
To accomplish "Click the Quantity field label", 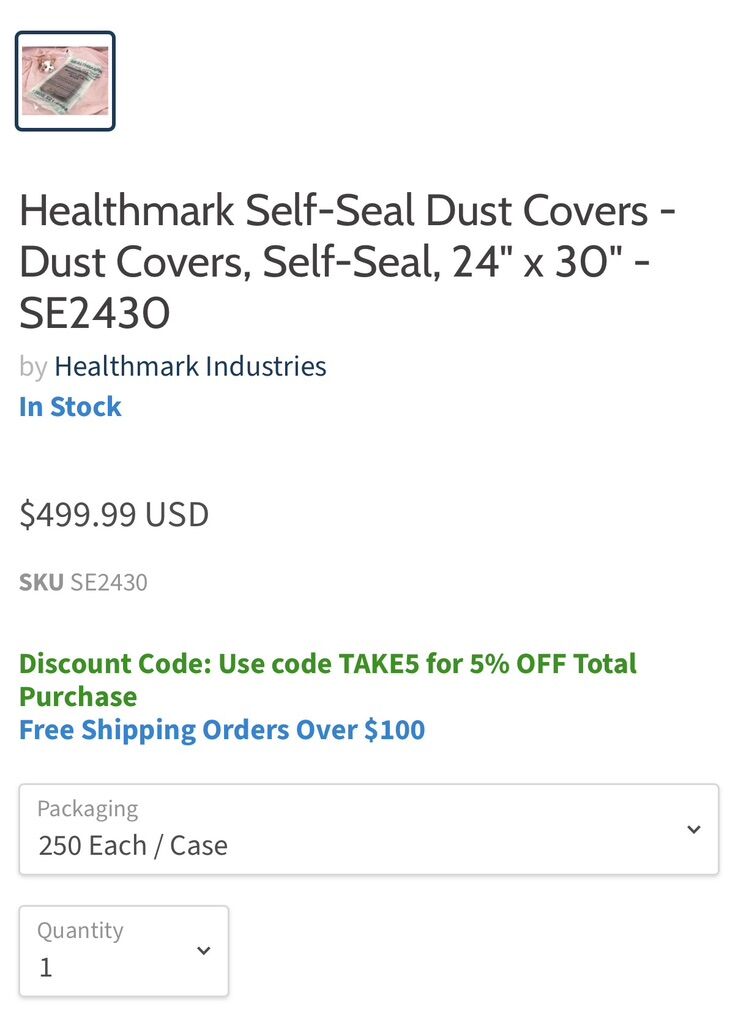I will (80, 930).
